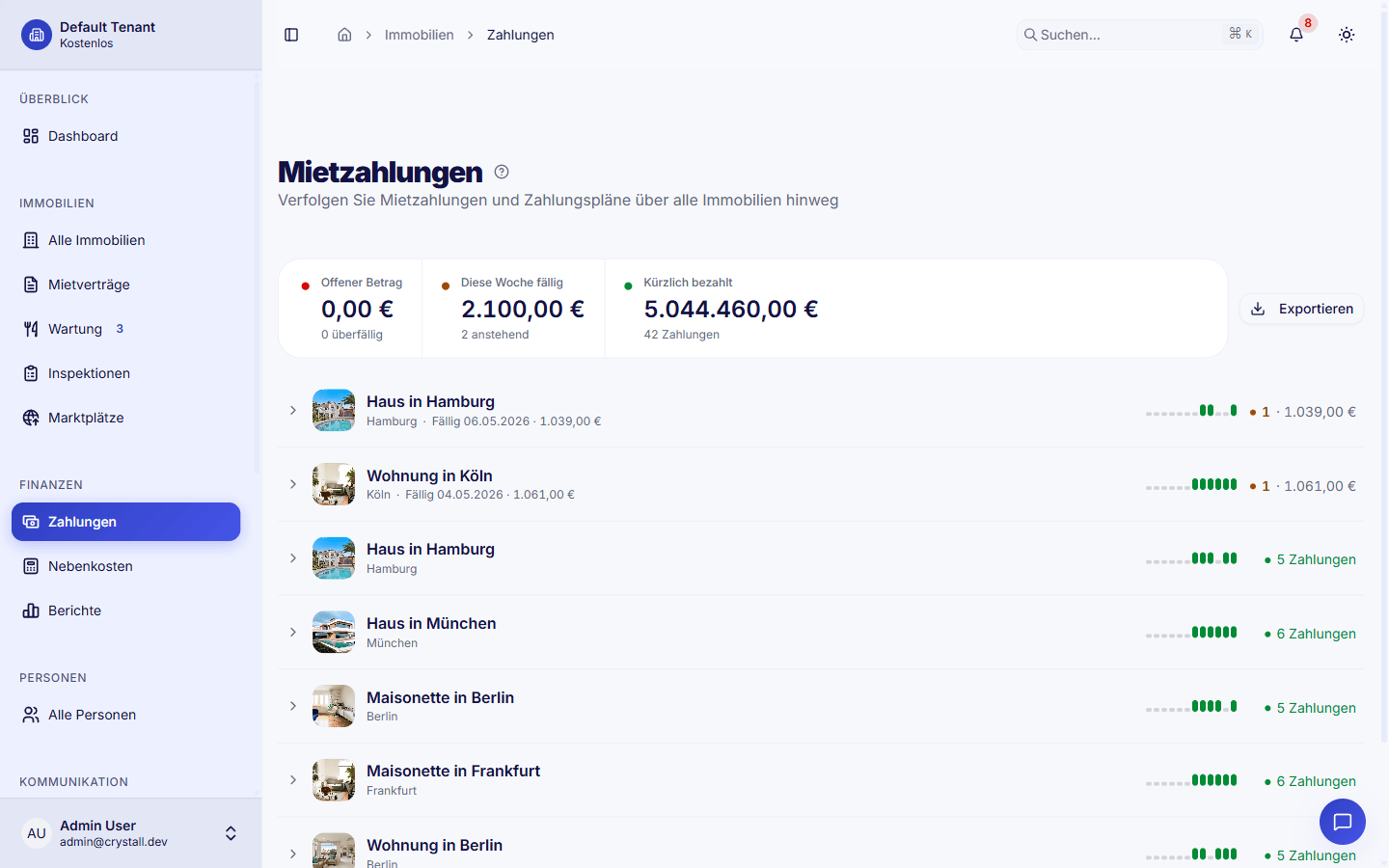Select Alle Immobilien in the sidebar
The height and width of the screenshot is (868, 1389).
coord(125,240)
